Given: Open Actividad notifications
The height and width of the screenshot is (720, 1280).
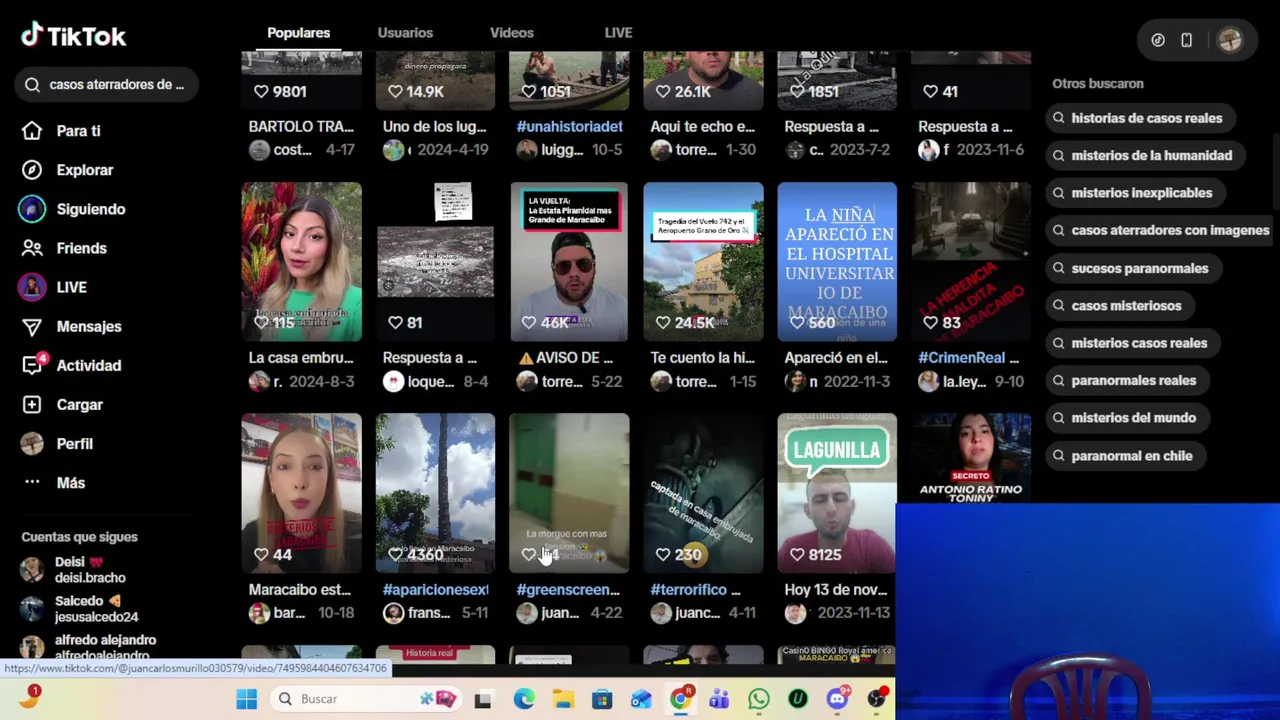Looking at the screenshot, I should pyautogui.click(x=88, y=365).
